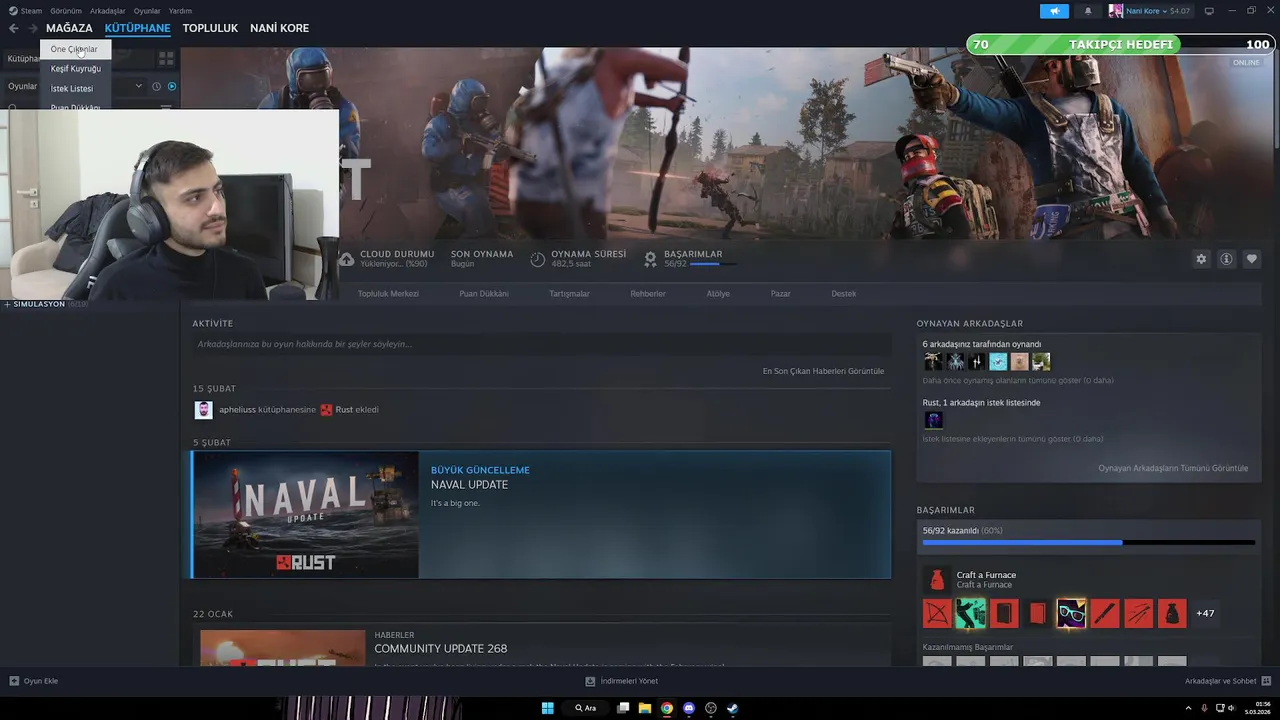
Task: Switch library to grid collections view
Action: click(x=166, y=59)
